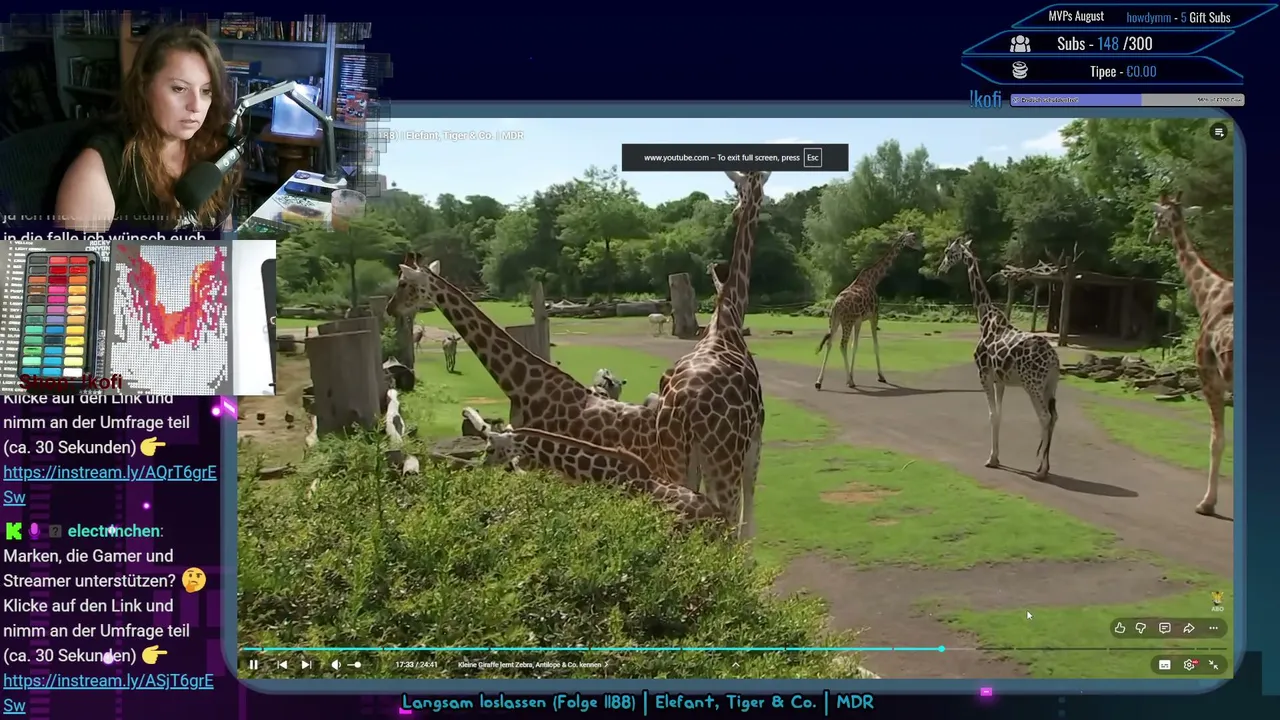Click the 'To exit full screen, press Esc' notice

pyautogui.click(x=735, y=157)
